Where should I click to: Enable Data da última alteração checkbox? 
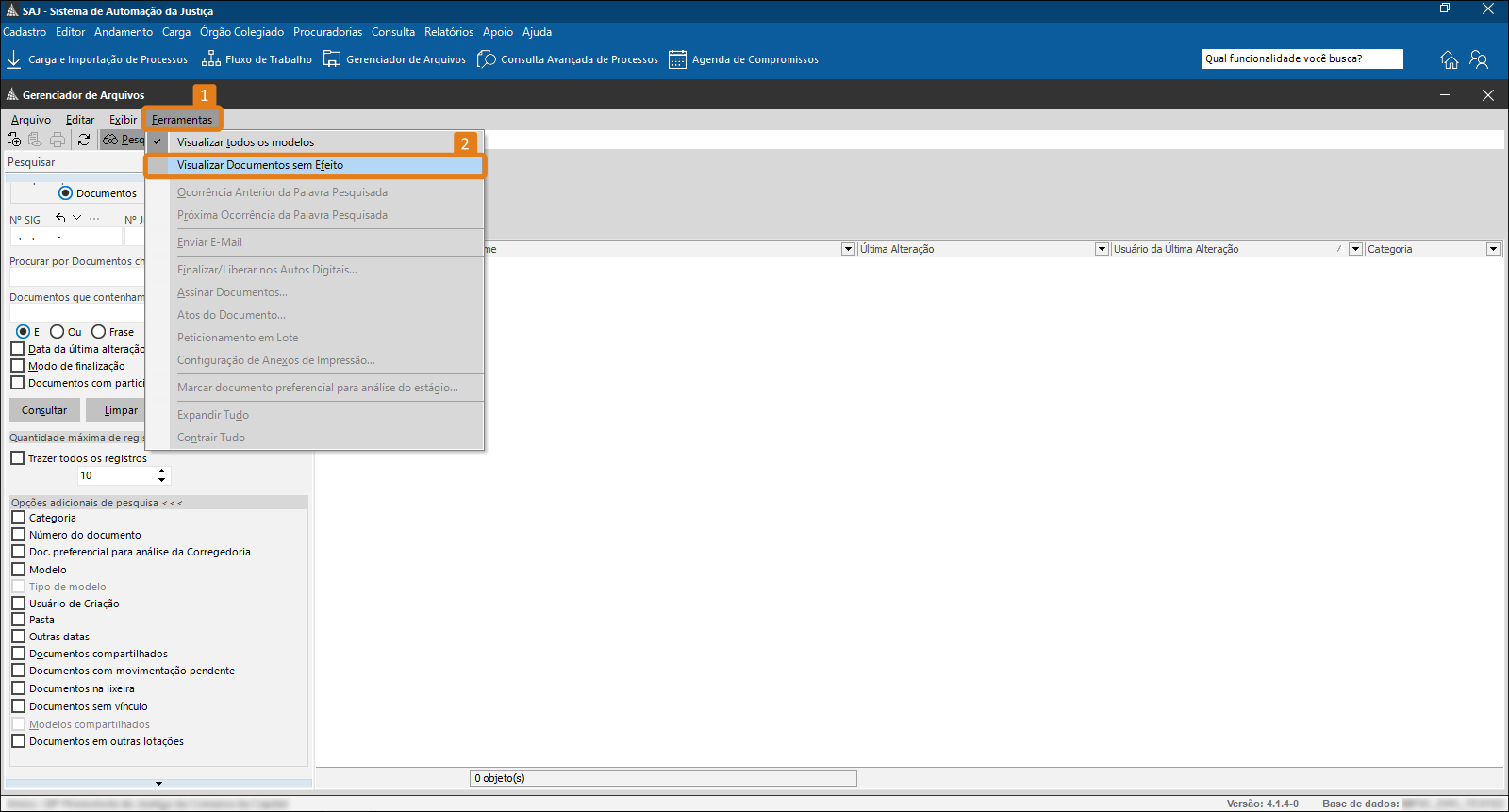pos(17,349)
